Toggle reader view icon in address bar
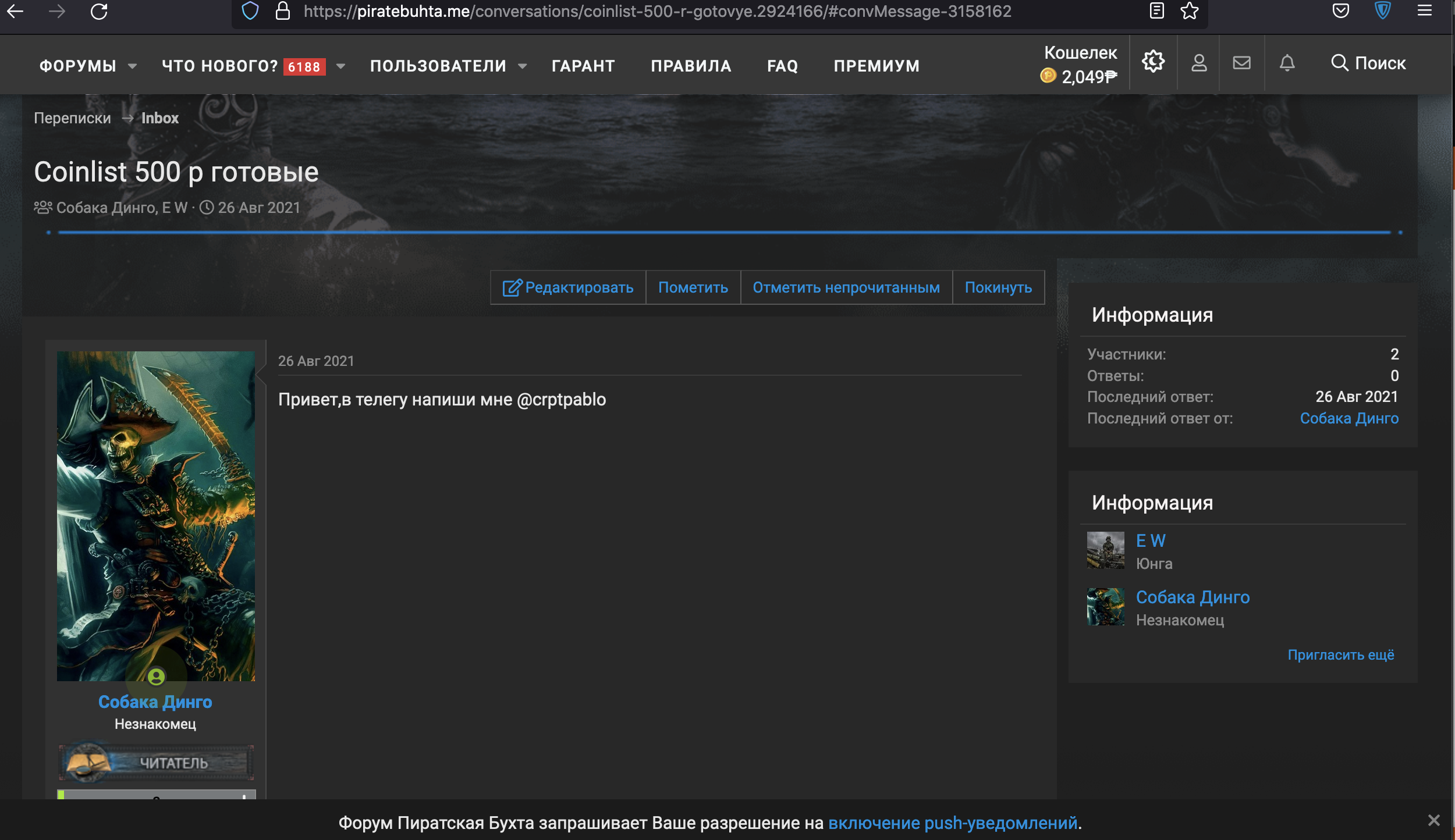Image resolution: width=1455 pixels, height=840 pixels. 1157,11
